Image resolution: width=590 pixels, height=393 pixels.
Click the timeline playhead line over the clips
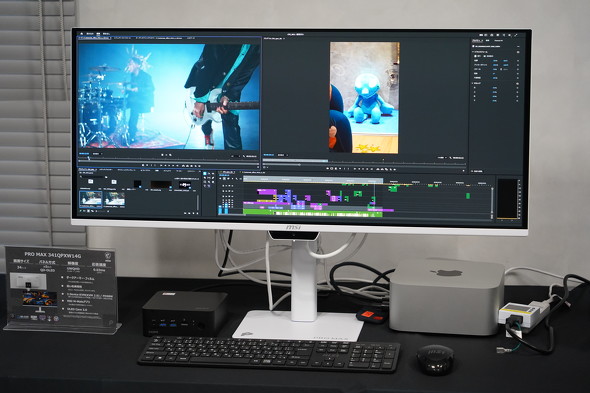(374, 196)
